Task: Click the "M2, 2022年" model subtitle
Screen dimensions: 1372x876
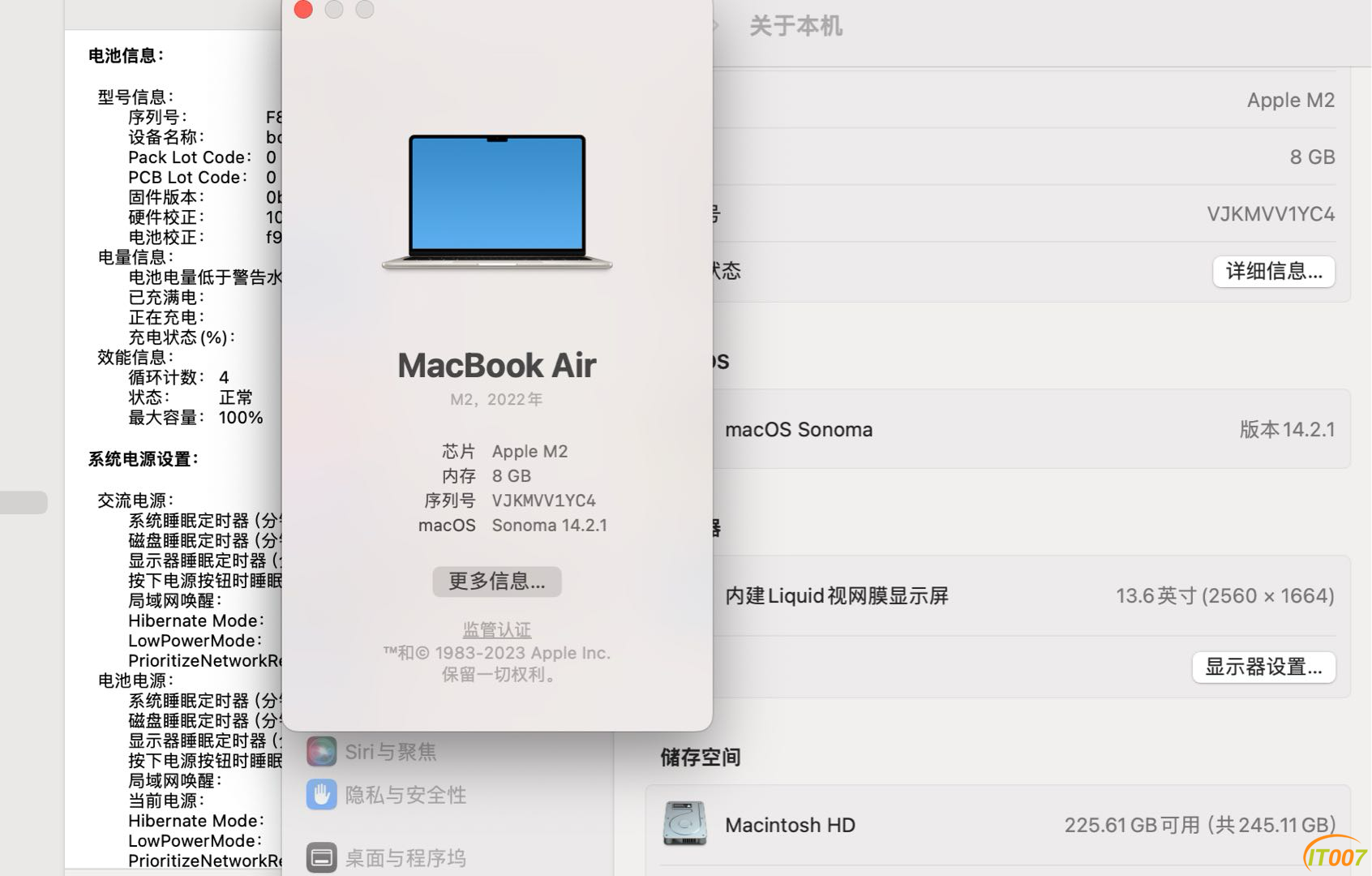Action: (497, 400)
